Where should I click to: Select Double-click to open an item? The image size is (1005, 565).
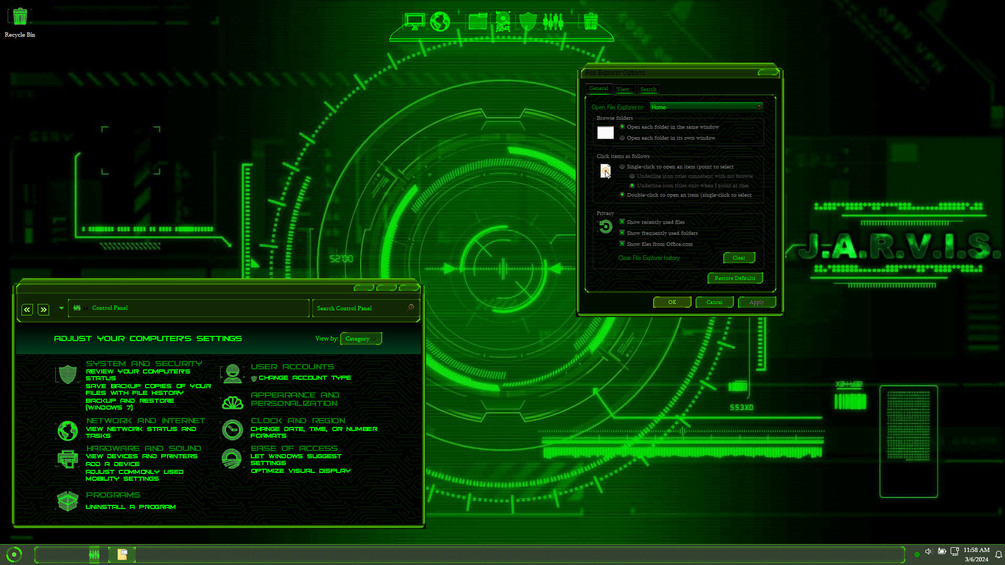coord(685,195)
